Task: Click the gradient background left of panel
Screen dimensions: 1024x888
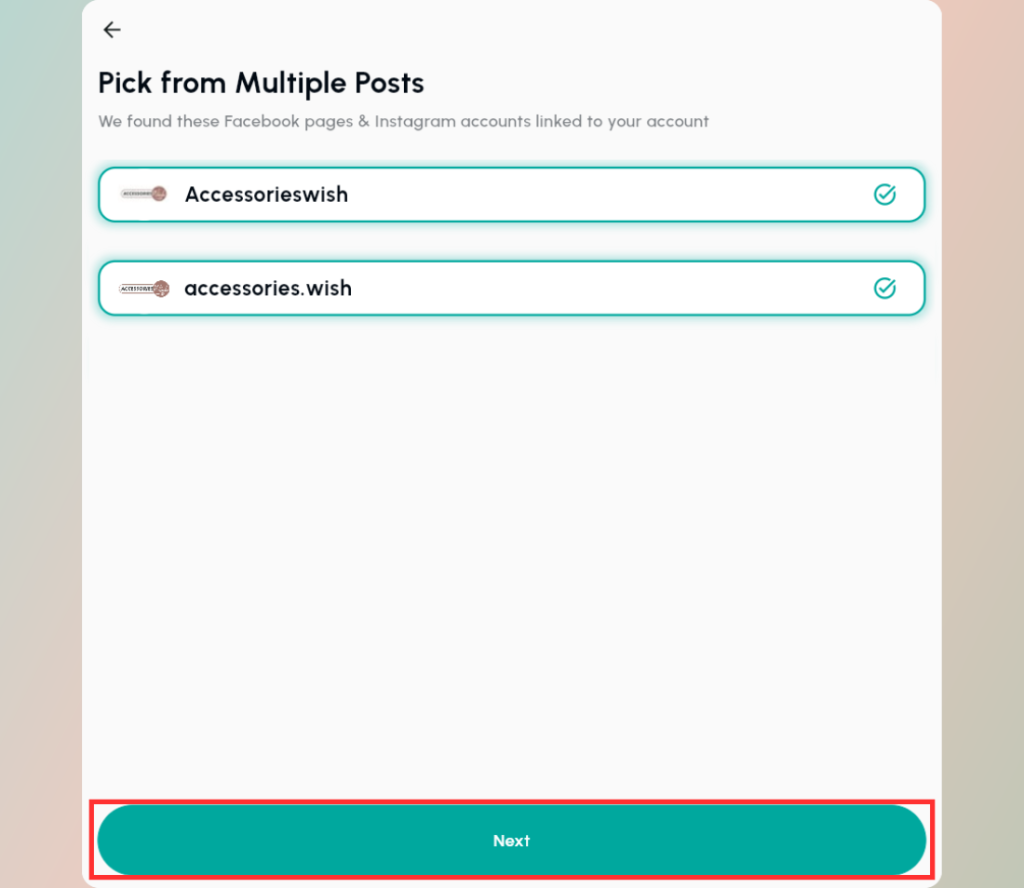Action: click(40, 450)
